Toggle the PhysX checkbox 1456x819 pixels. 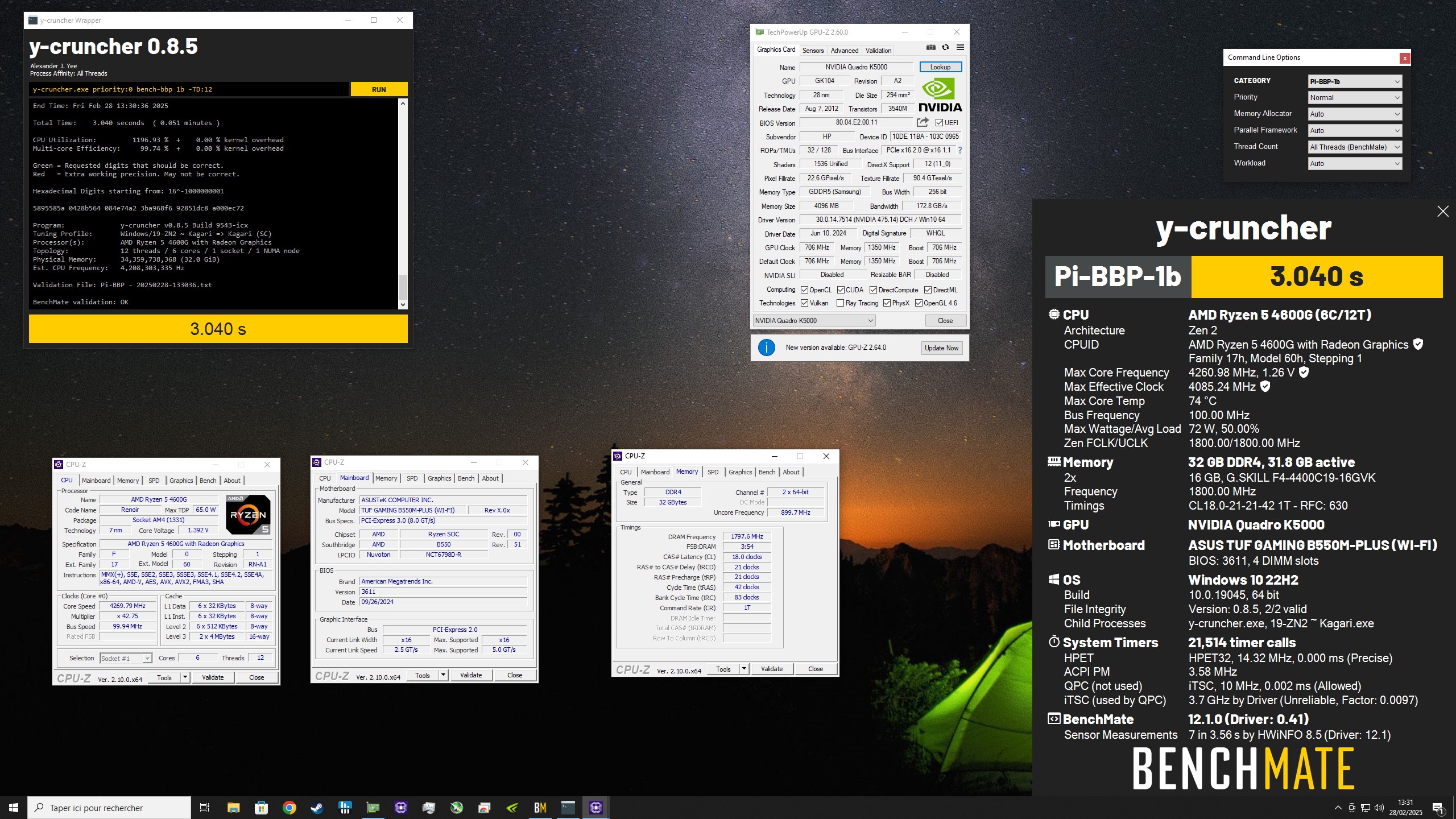(x=887, y=303)
